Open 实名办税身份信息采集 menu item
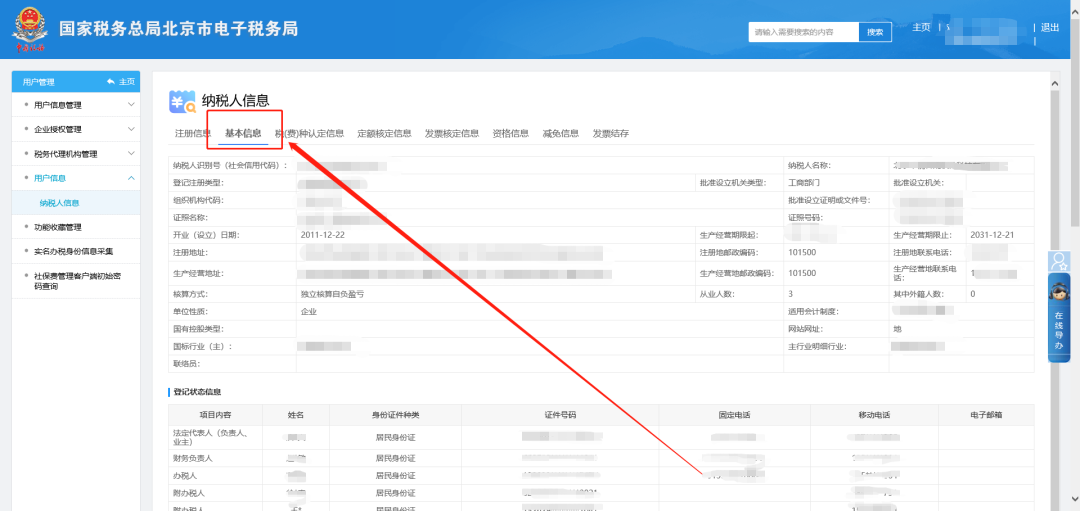Image resolution: width=1080 pixels, height=511 pixels. coord(73,251)
